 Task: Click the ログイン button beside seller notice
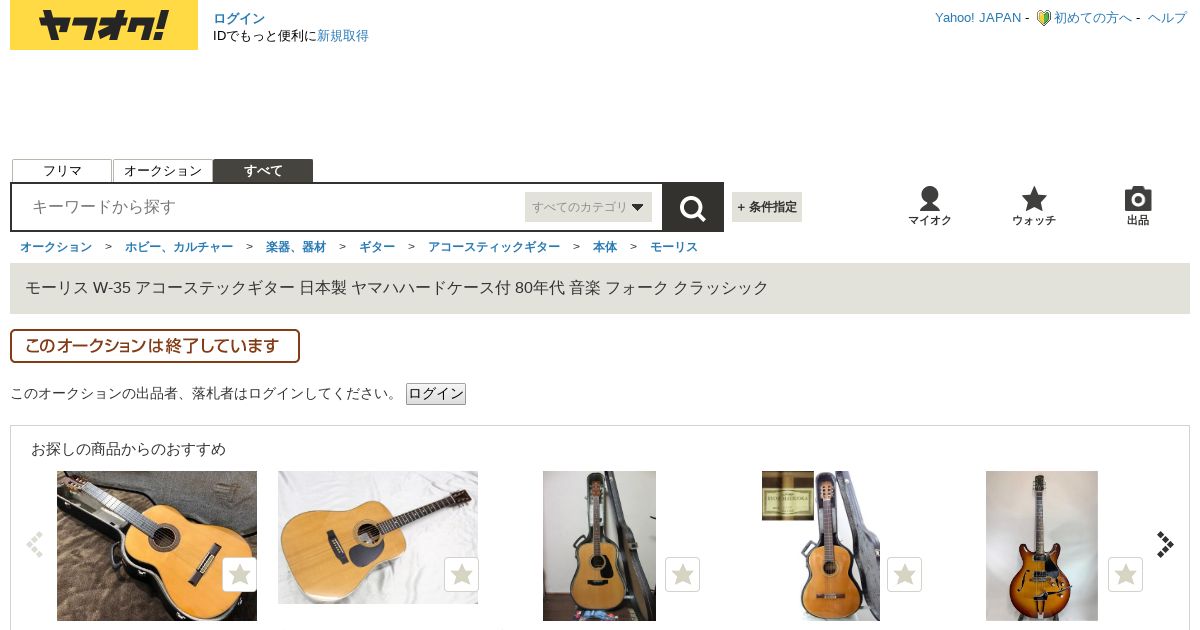pos(436,394)
